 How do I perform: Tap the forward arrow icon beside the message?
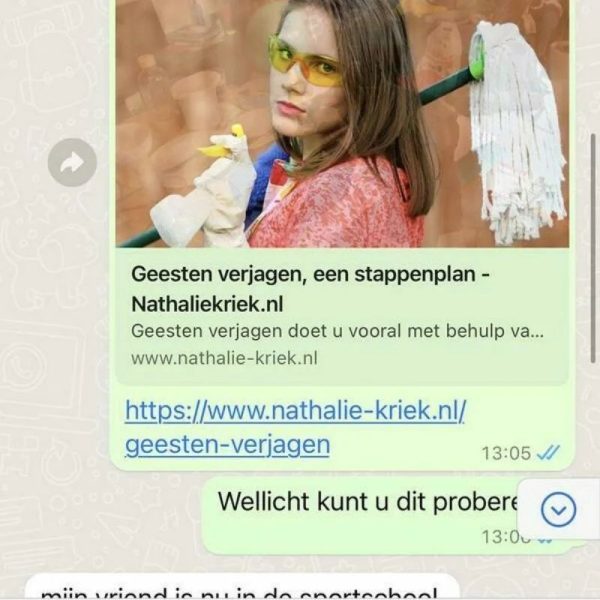pyautogui.click(x=72, y=162)
